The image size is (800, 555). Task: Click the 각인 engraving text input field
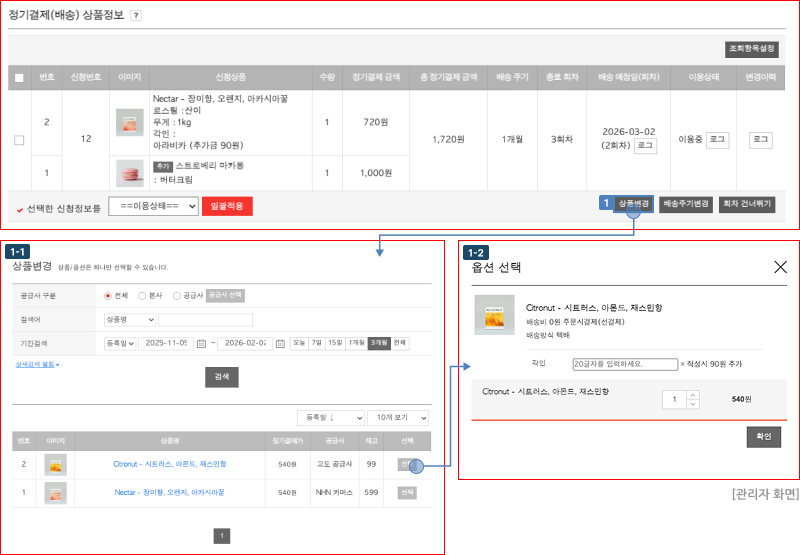point(623,364)
